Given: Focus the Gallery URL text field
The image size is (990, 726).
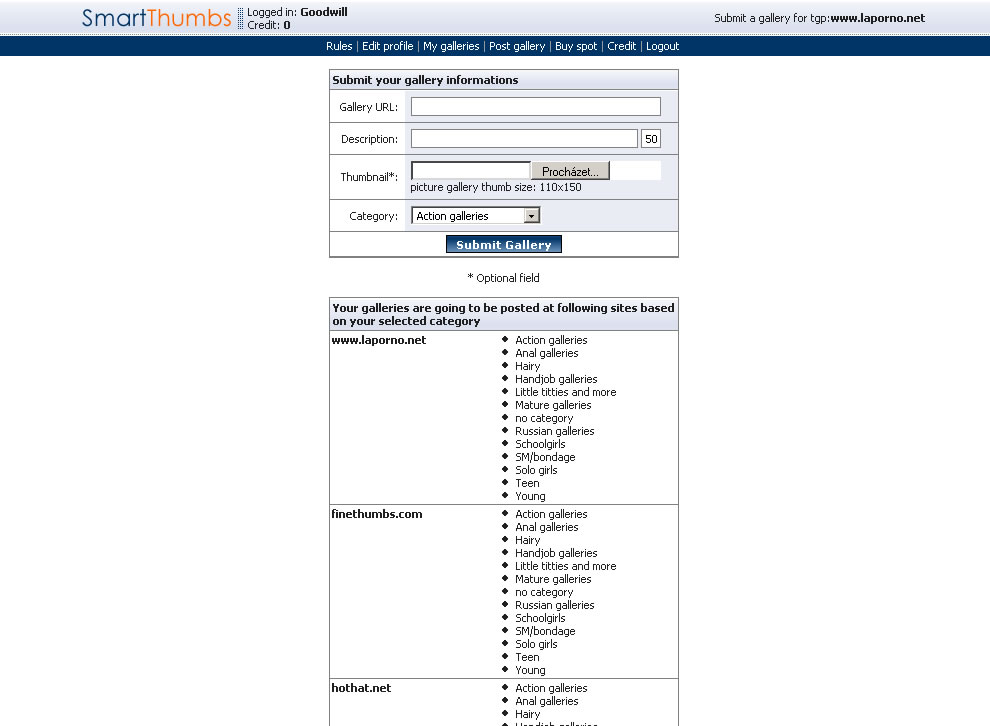Looking at the screenshot, I should 535,107.
